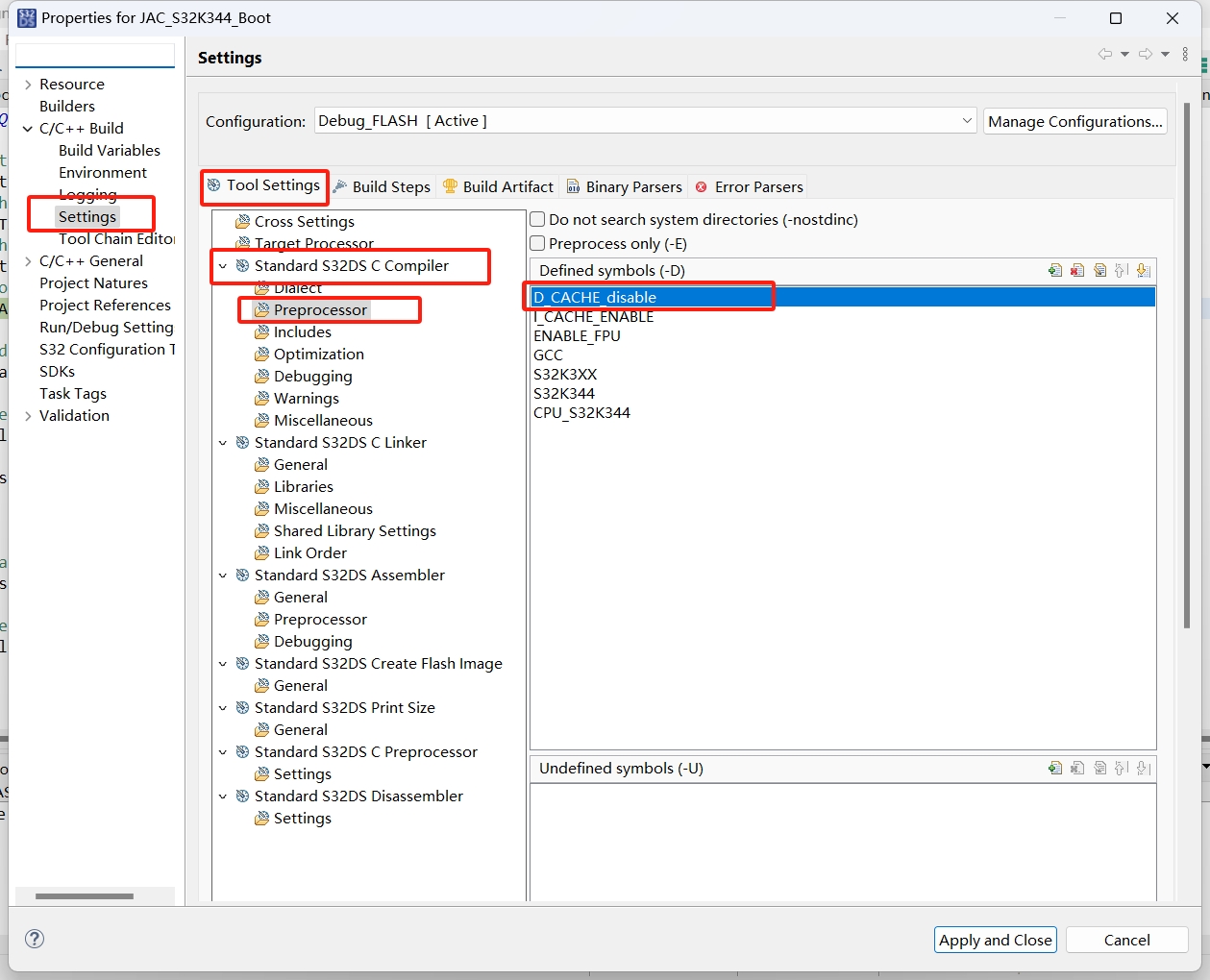Click the right-side vertical scrollbar
Image resolution: width=1210 pixels, height=980 pixels.
(1188, 365)
